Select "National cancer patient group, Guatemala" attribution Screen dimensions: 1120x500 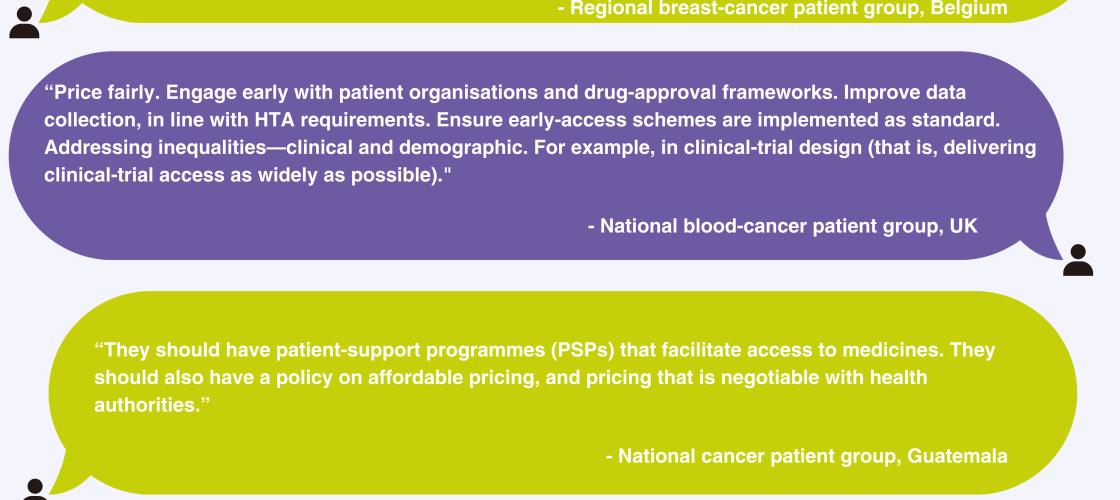point(806,456)
